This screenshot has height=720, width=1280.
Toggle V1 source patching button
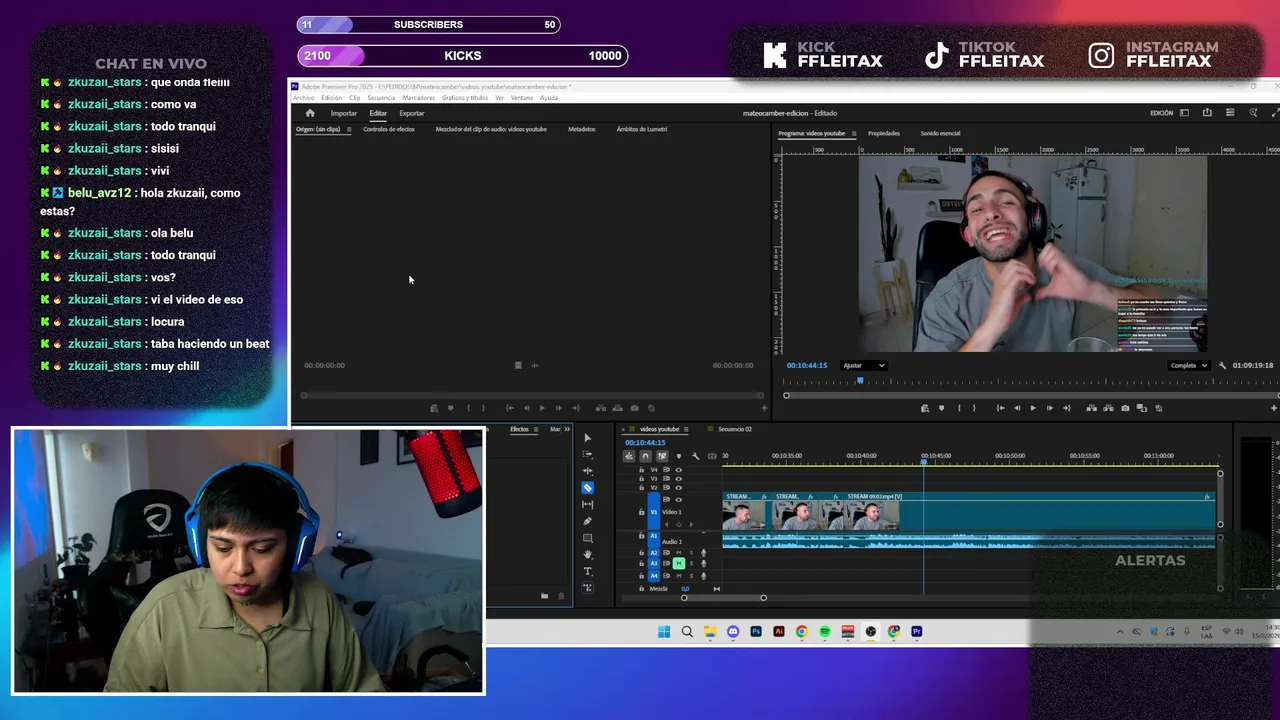[x=654, y=512]
